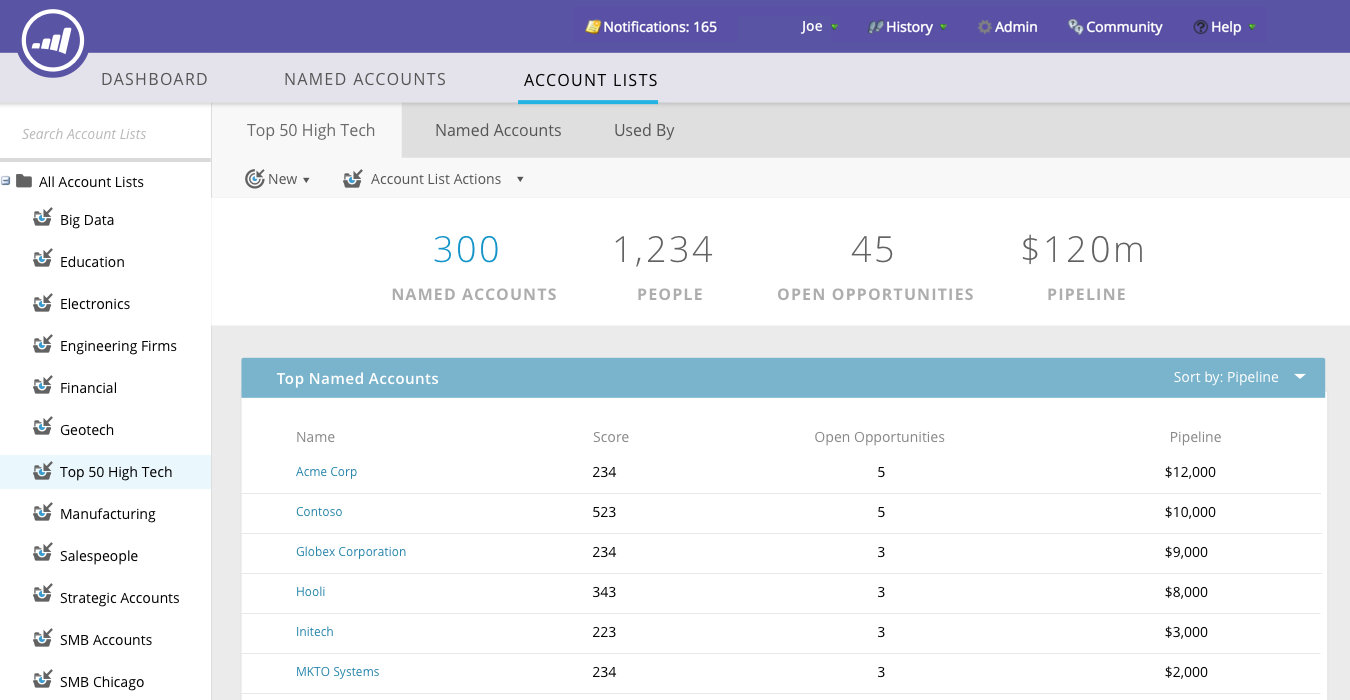Select the Manufacturing account list

pos(108,513)
